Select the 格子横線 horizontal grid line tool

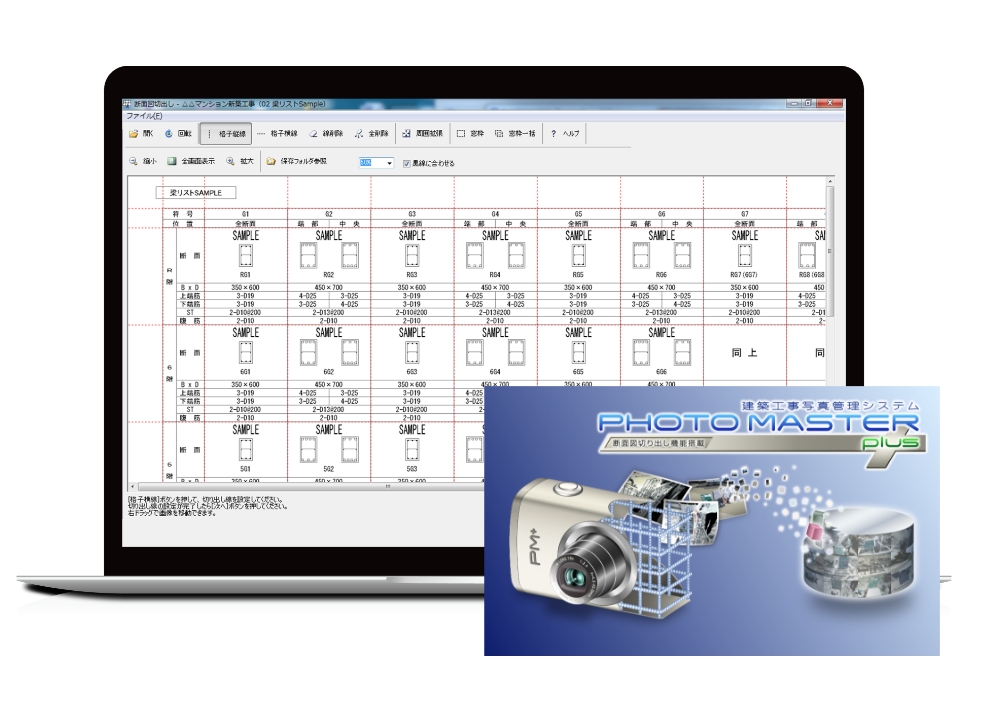click(x=277, y=134)
